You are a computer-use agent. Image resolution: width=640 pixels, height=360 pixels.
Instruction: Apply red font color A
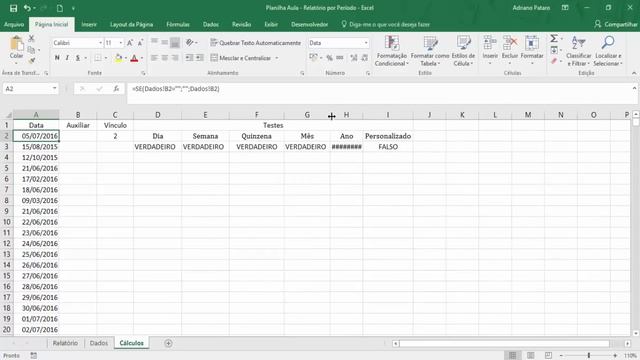click(134, 58)
